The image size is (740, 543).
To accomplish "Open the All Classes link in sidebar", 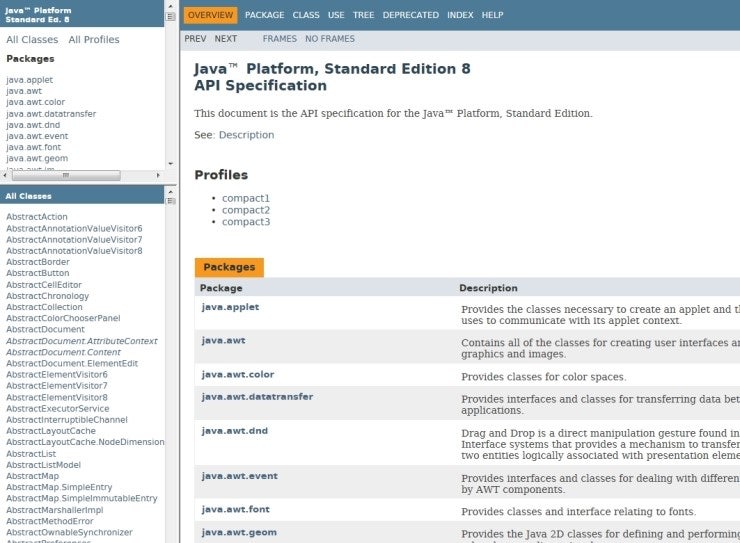I will tap(32, 40).
